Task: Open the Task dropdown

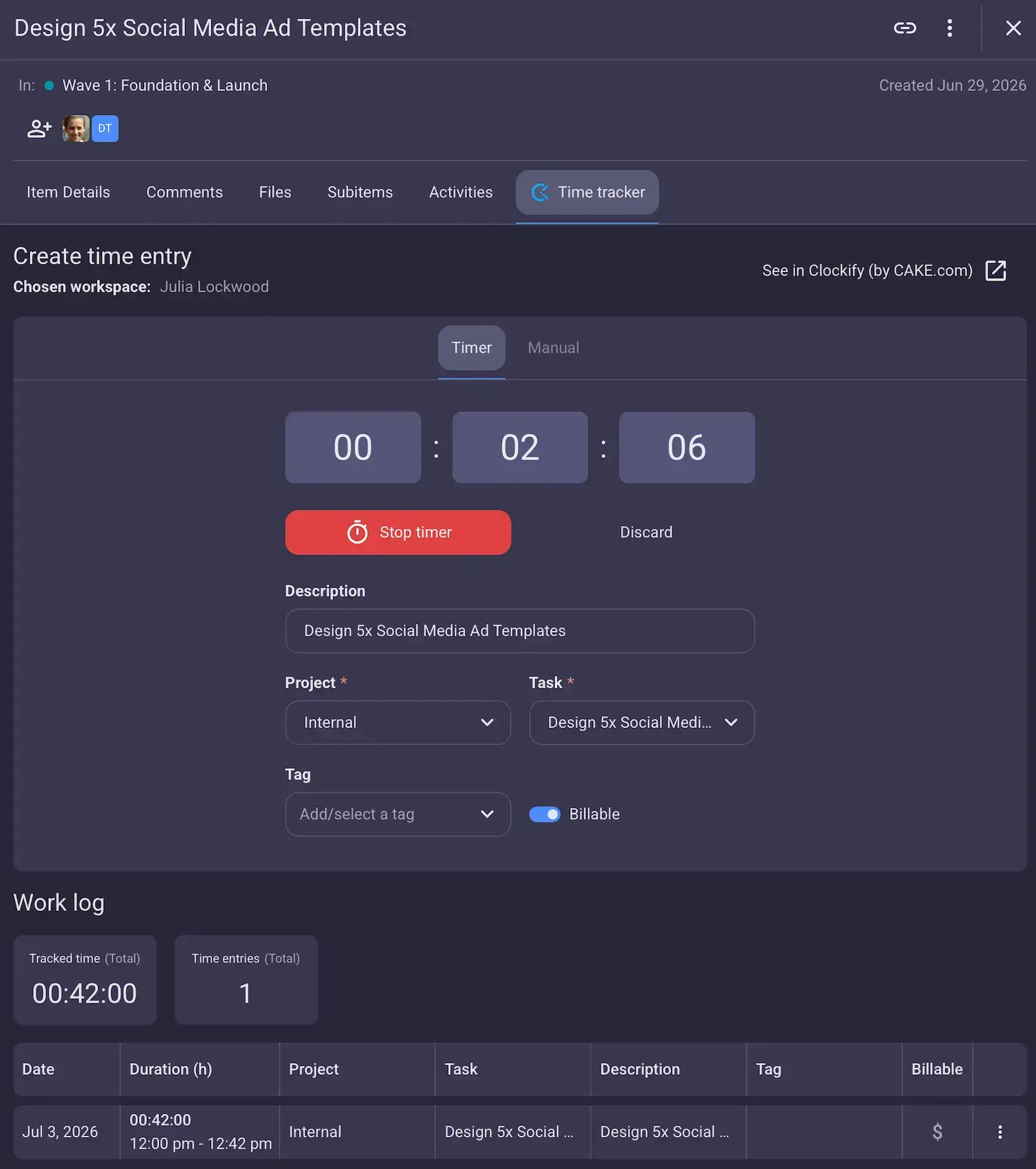Action: [x=642, y=722]
